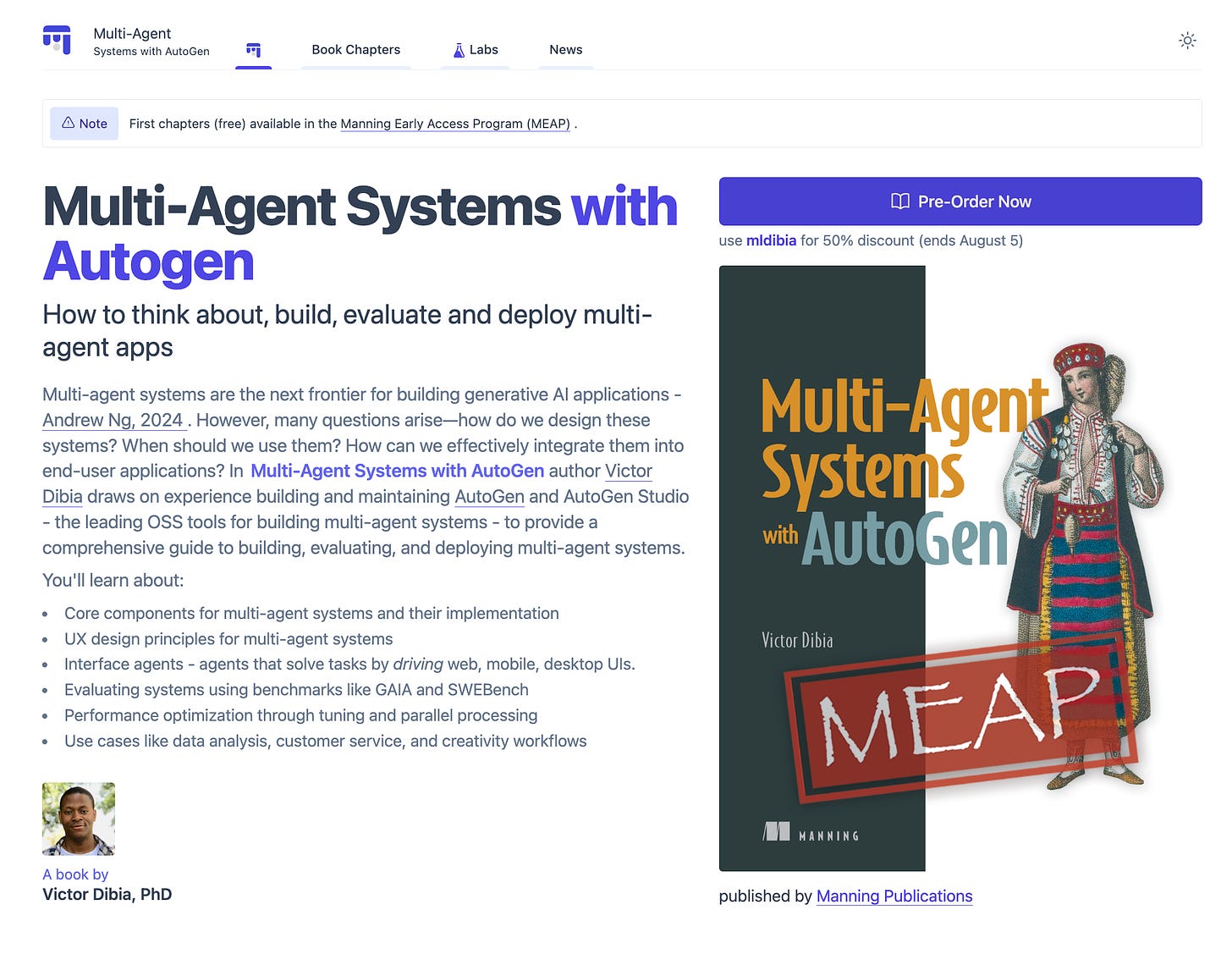Click the 'A book by' text
The image size is (1232, 954).
click(75, 874)
